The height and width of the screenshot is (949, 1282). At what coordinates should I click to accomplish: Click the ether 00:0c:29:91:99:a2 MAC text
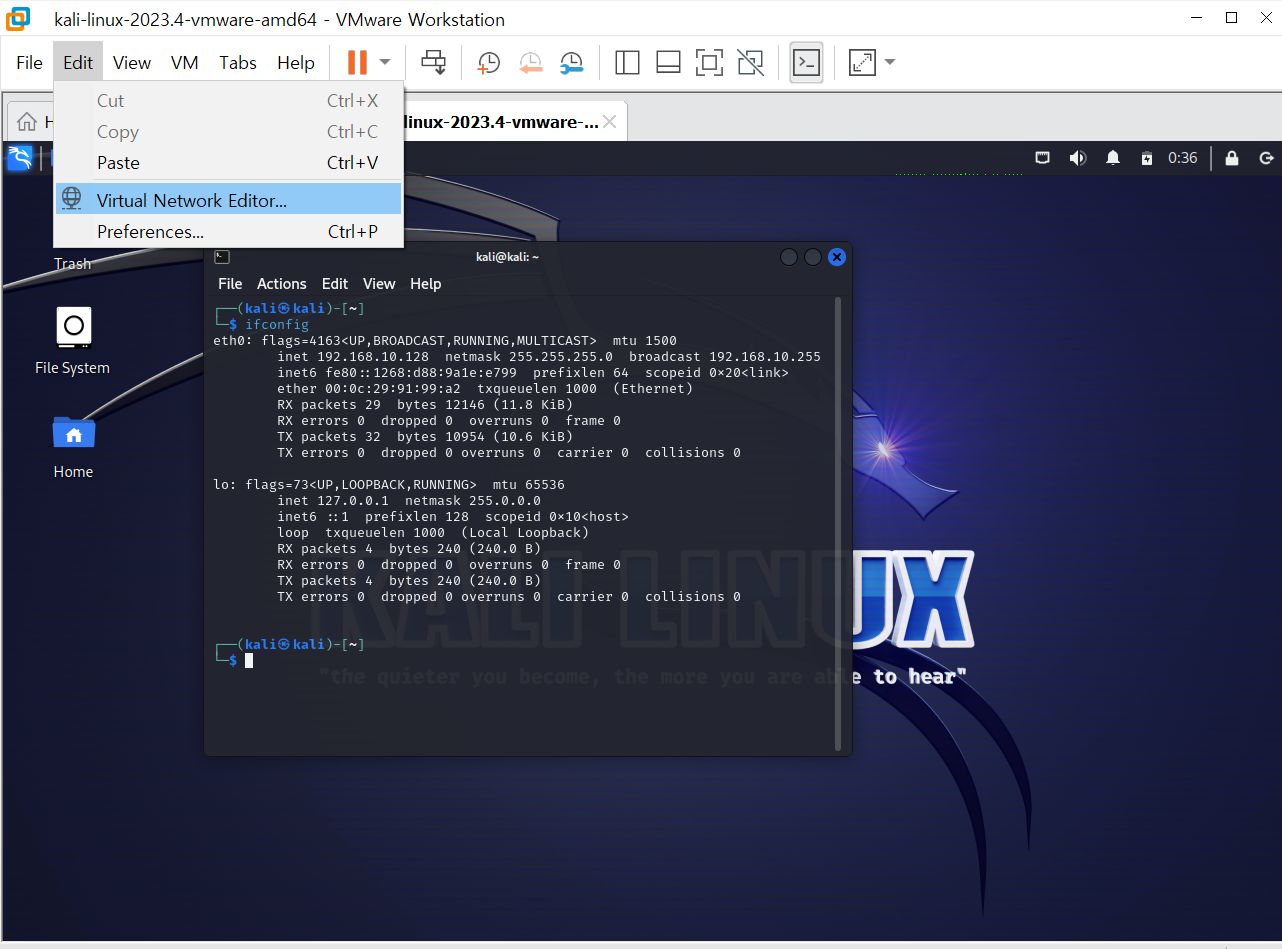[369, 389]
